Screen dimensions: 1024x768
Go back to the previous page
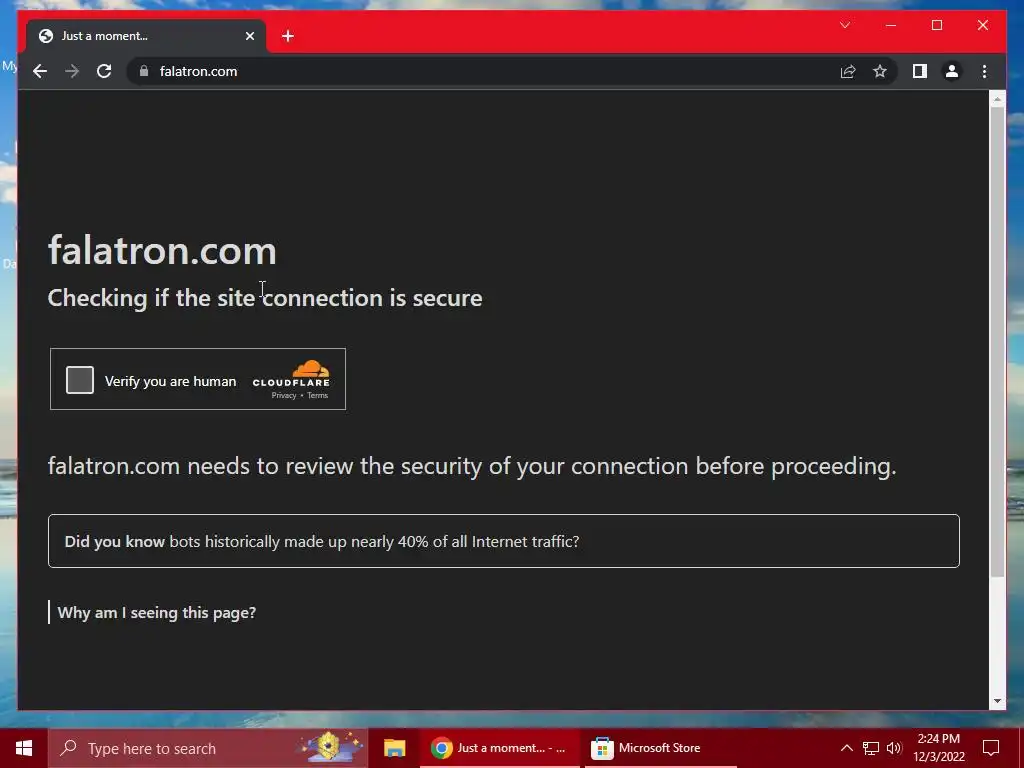pos(40,71)
